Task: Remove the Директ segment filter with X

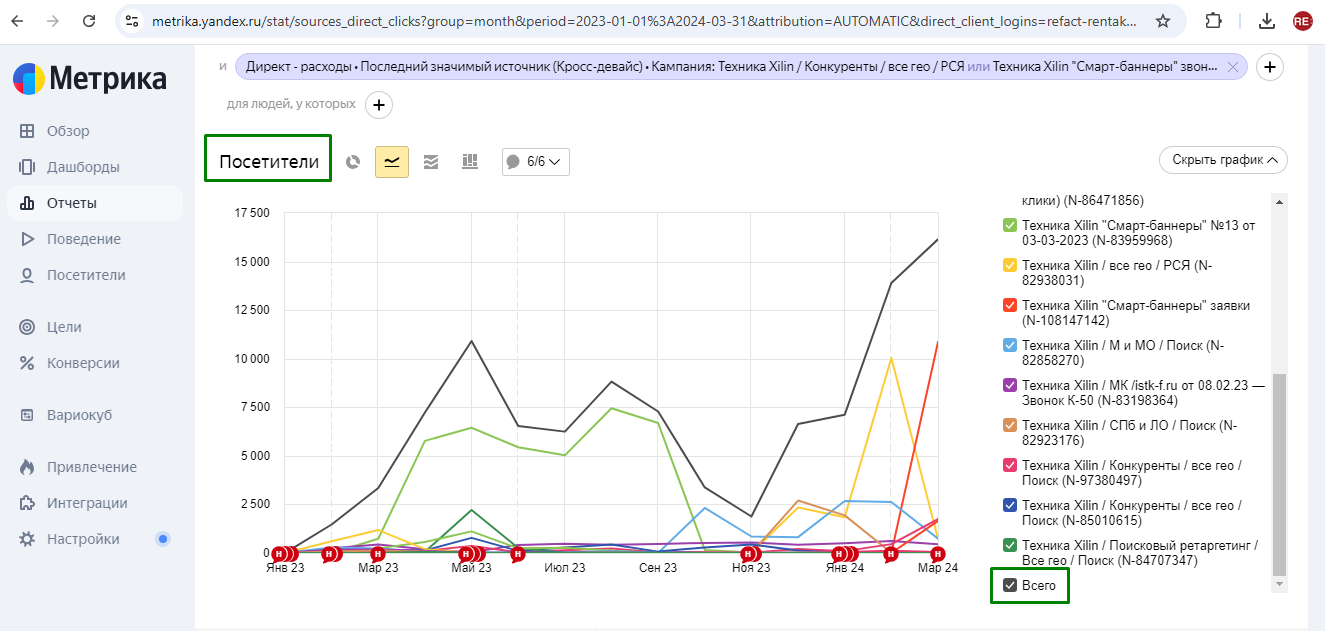Action: pos(1232,67)
